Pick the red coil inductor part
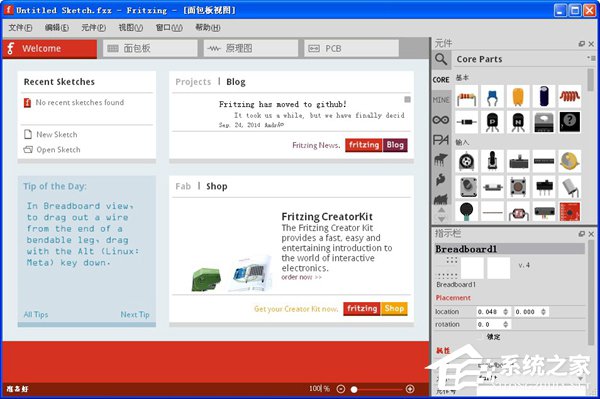The image size is (600, 399). (x=569, y=96)
